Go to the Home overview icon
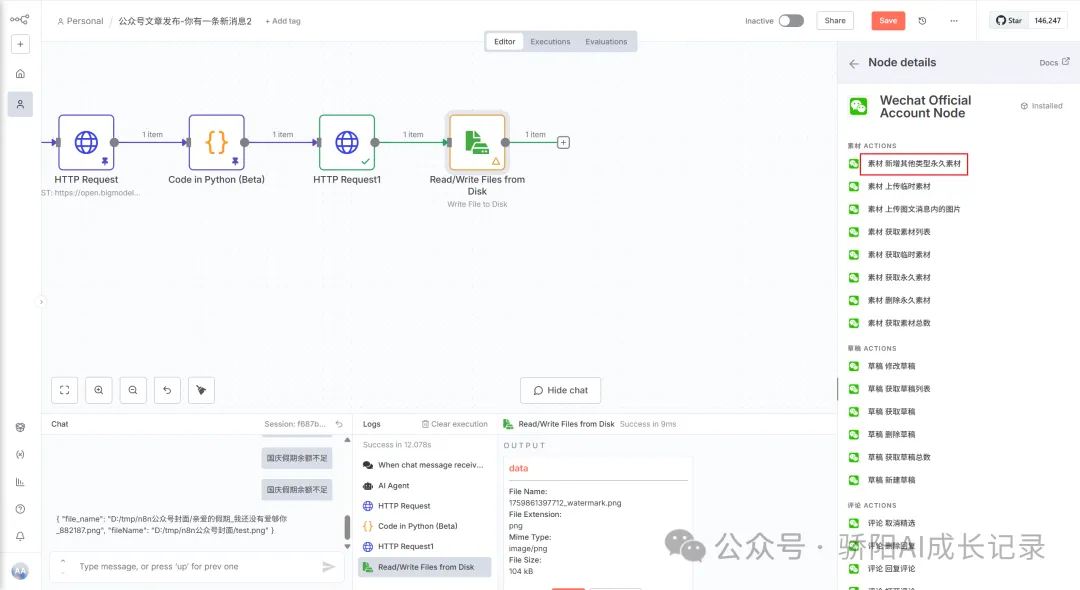Viewport: 1080px width, 590px height. pos(20,74)
